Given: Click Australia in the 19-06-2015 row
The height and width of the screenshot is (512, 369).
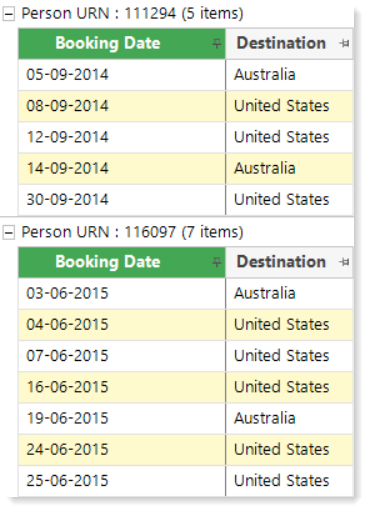Looking at the screenshot, I should (x=265, y=418).
